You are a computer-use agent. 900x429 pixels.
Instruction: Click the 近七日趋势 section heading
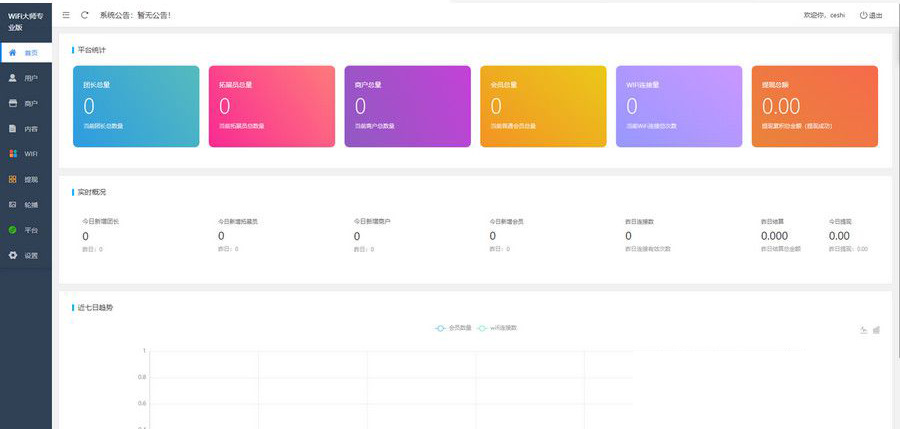pos(95,308)
